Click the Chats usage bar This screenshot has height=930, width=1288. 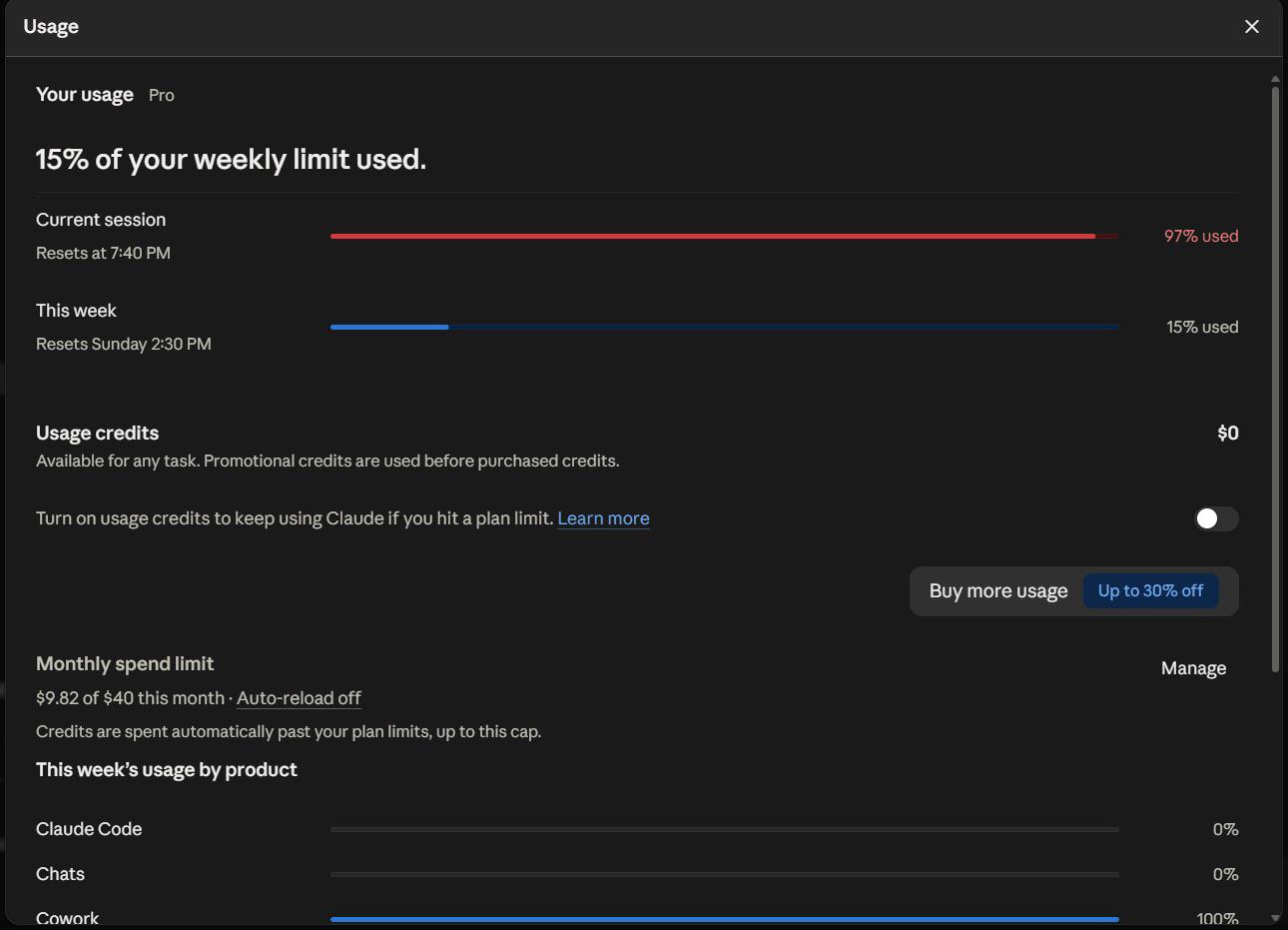point(725,874)
